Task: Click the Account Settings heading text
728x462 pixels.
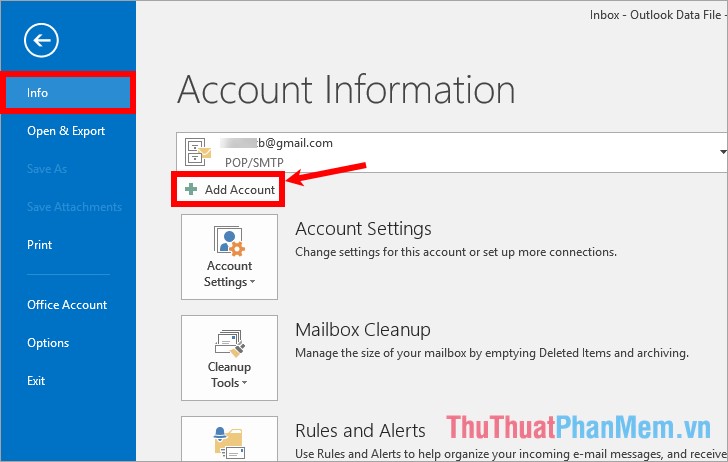Action: (x=364, y=229)
